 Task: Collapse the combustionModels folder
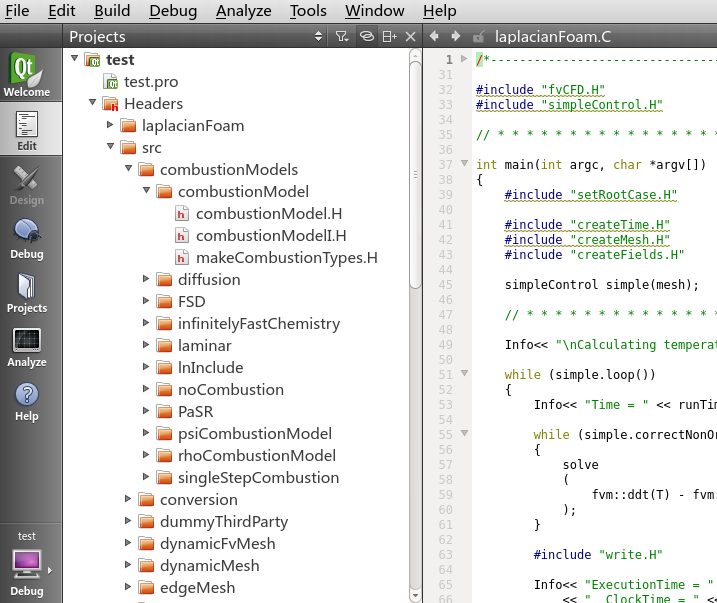[128, 168]
